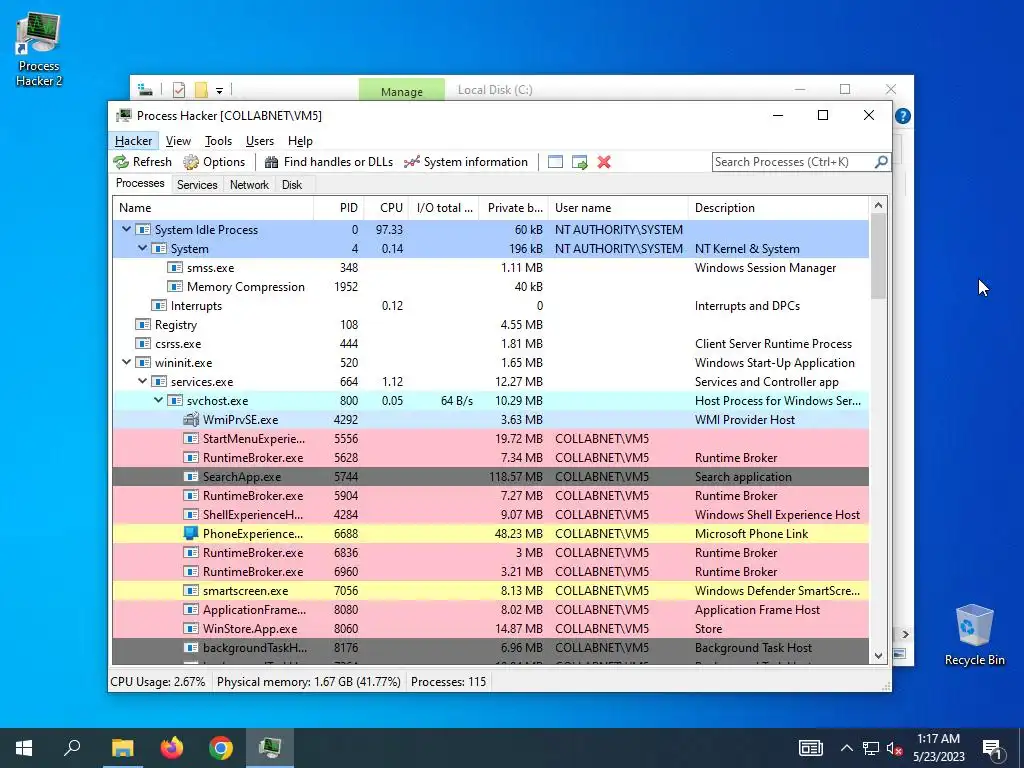Click the Interrupts row icon
This screenshot has height=768, width=1024.
[159, 306]
